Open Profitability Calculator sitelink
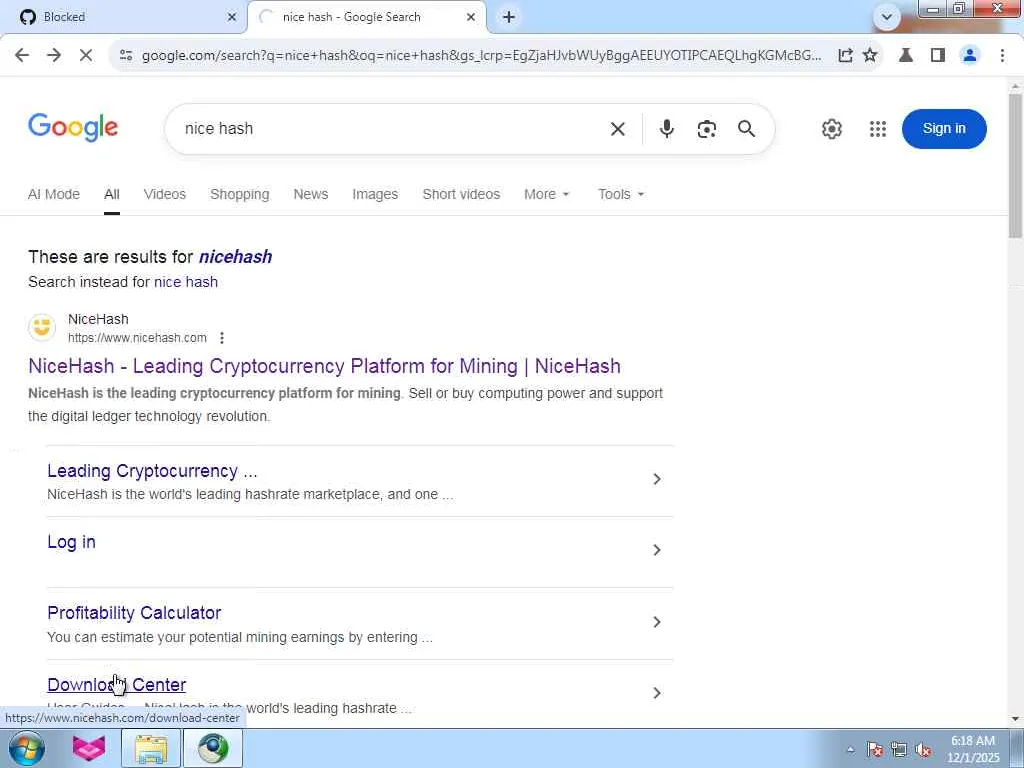This screenshot has height=768, width=1024. click(x=134, y=613)
